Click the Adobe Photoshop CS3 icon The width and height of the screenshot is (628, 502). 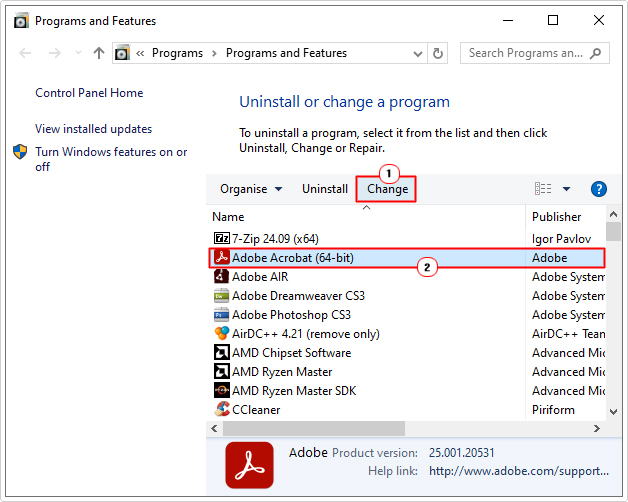pos(221,315)
